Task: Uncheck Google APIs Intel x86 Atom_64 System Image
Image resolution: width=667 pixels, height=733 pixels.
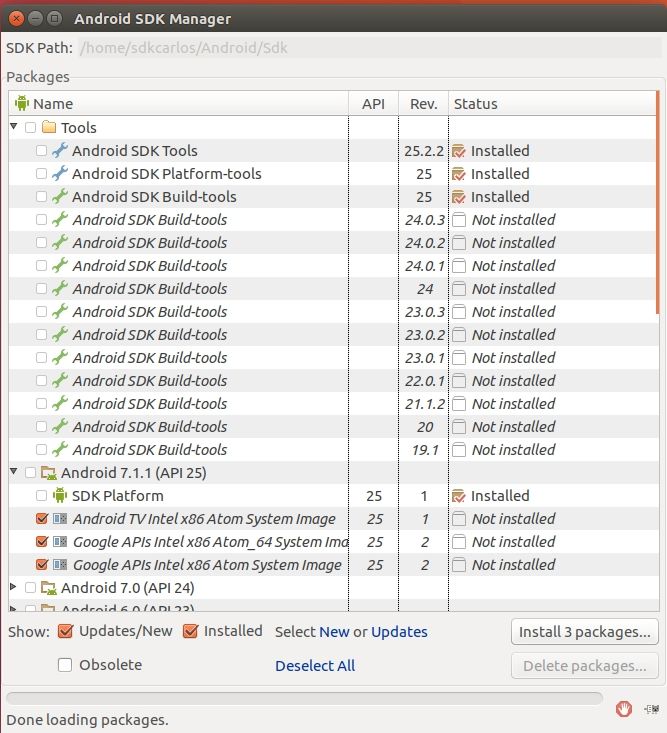Action: point(42,541)
